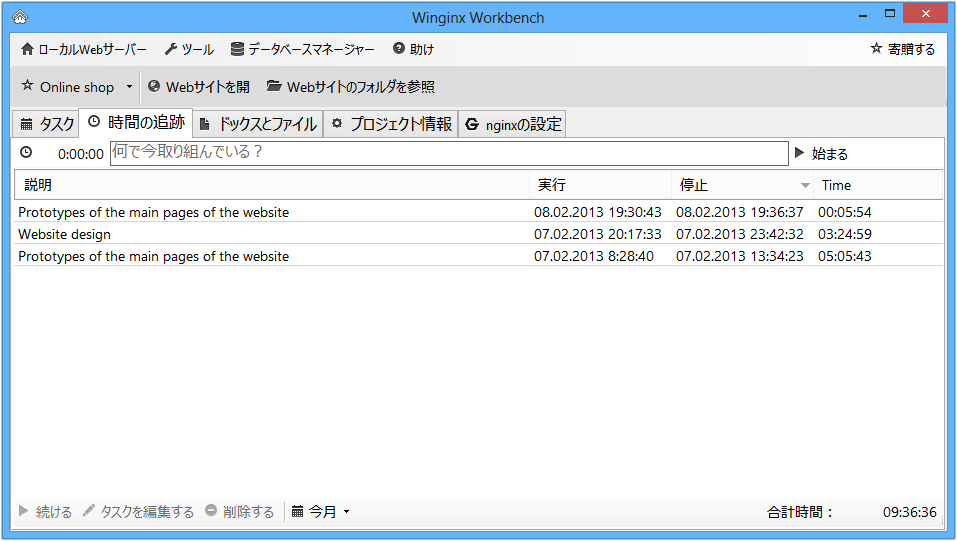Image resolution: width=957 pixels, height=541 pixels.
Task: Click duration 05:05:43 cell
Action: (x=845, y=256)
